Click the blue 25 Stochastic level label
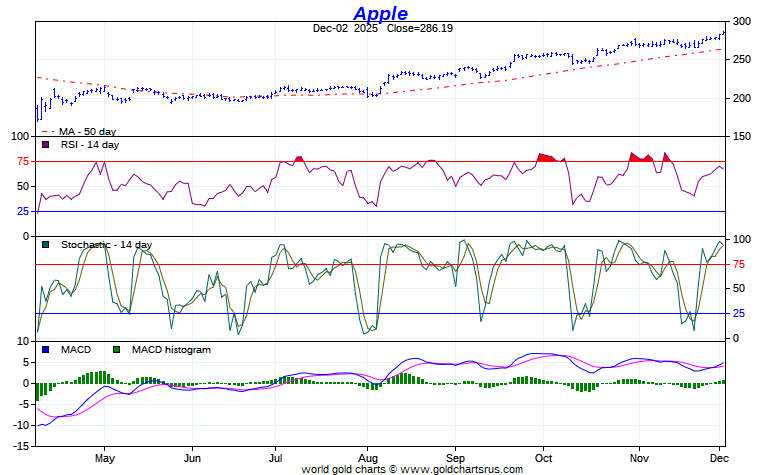 click(x=739, y=314)
